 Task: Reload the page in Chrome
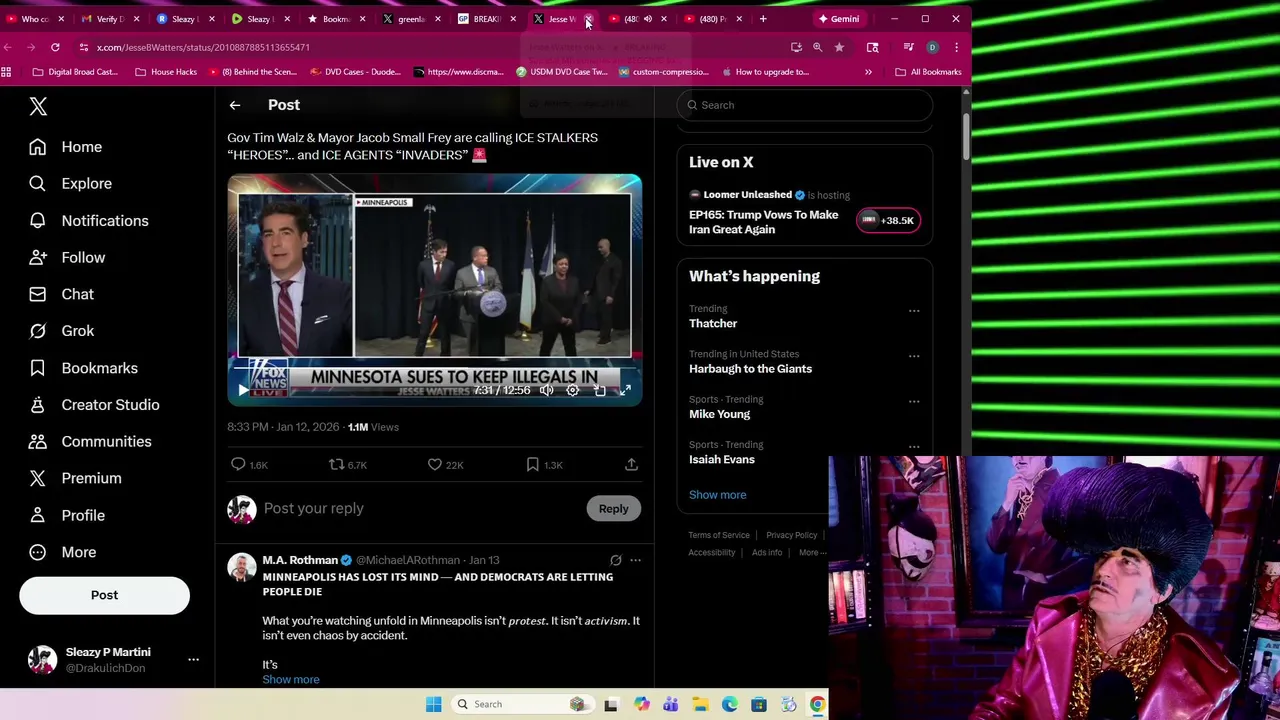coord(55,47)
